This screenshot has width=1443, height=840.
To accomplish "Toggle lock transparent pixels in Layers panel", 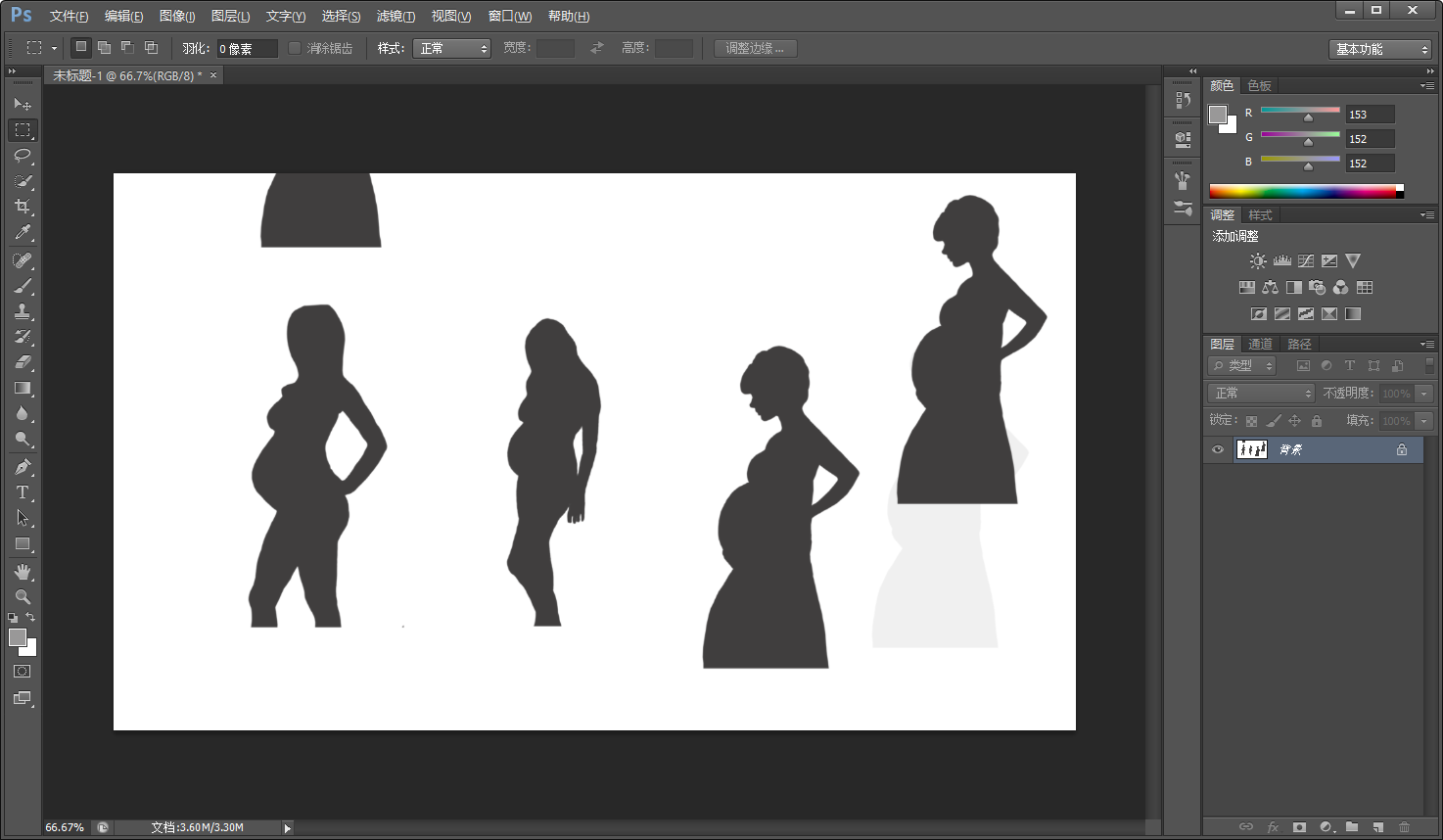I will 1251,421.
